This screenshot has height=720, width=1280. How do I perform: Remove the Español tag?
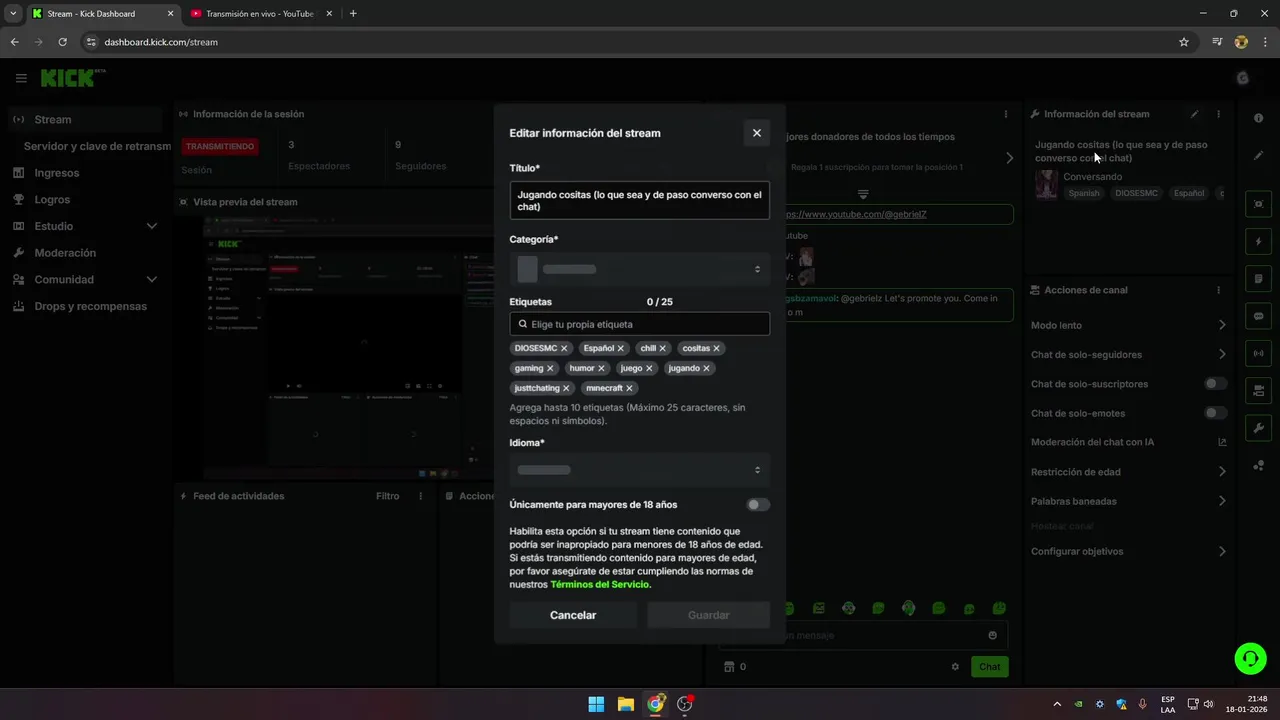tap(620, 348)
